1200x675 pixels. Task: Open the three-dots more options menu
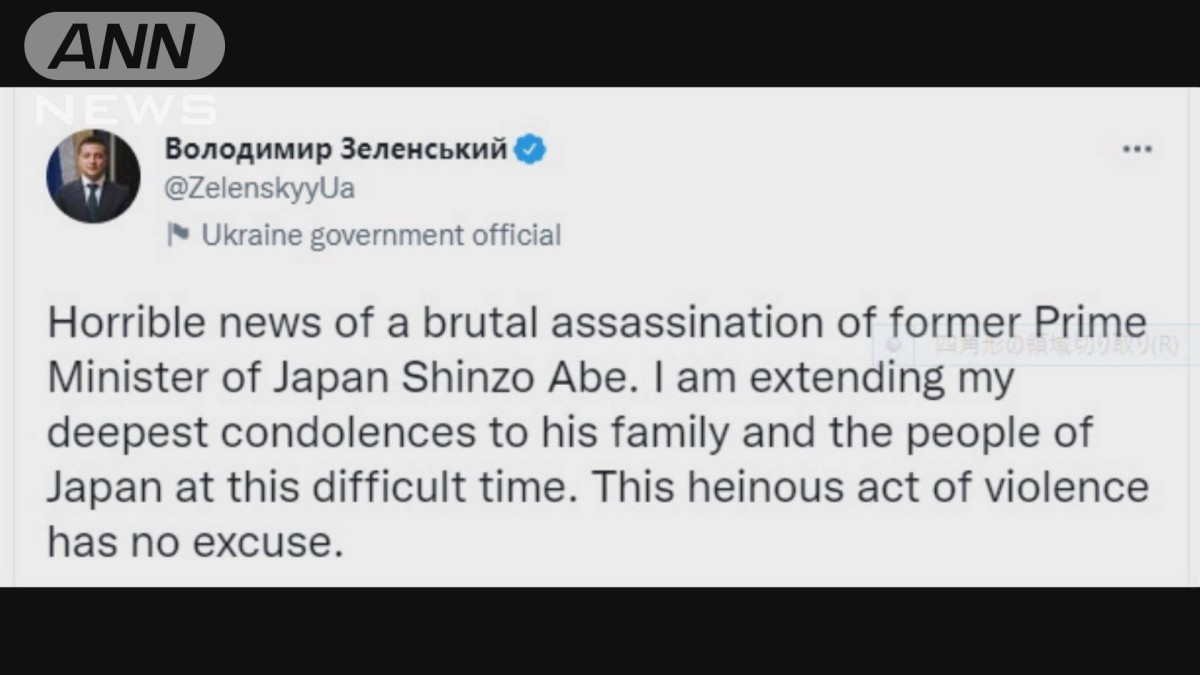point(1137,150)
